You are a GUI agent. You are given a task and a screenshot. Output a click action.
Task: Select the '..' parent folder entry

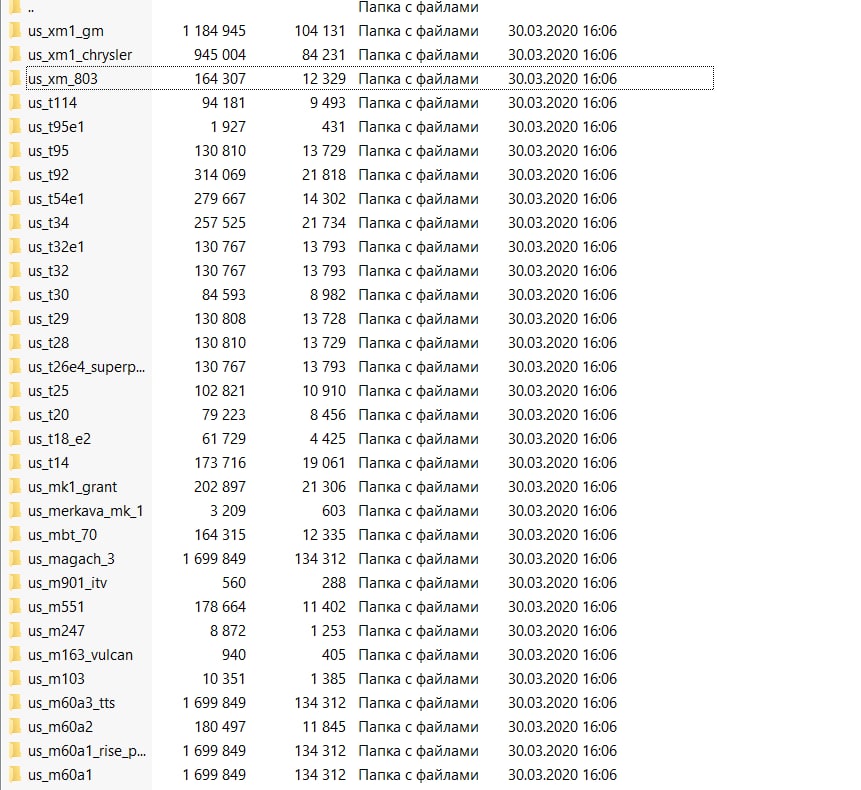pyautogui.click(x=31, y=8)
